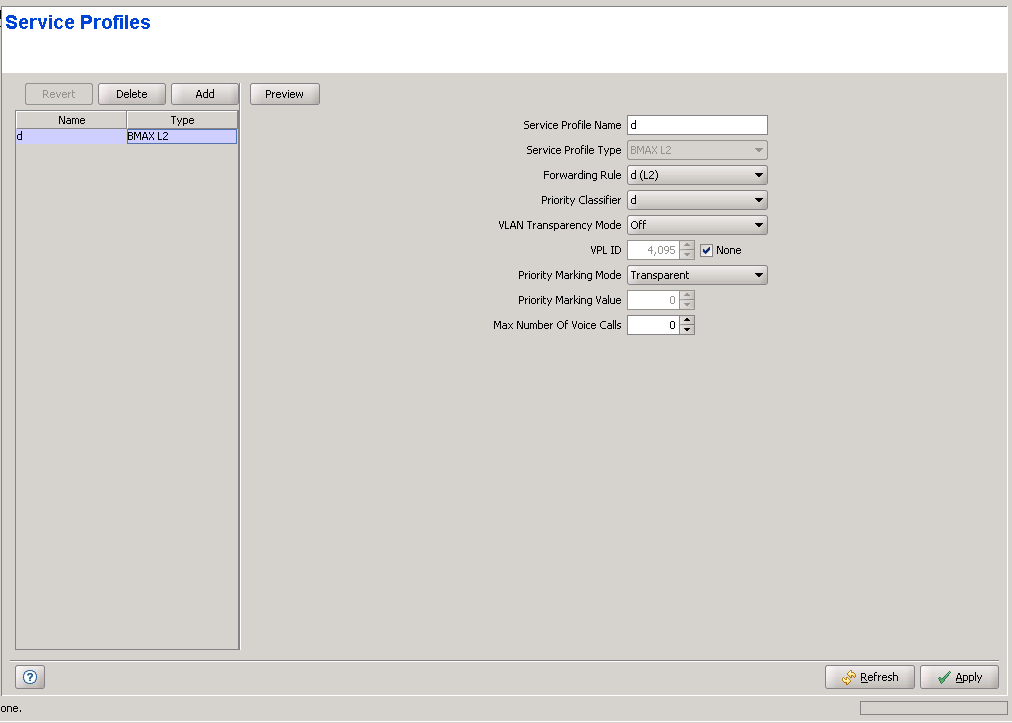Screen dimensions: 1012x723
Task: Uncheck the None checkbox for VPL ID
Action: tap(707, 250)
